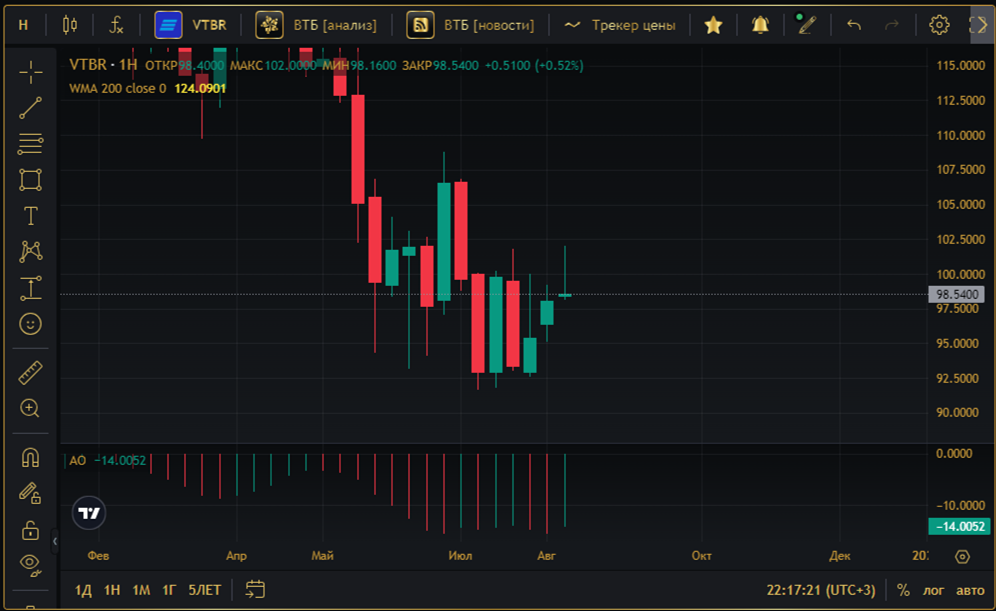Click the Май time axis label
996x611 pixels.
point(322,556)
